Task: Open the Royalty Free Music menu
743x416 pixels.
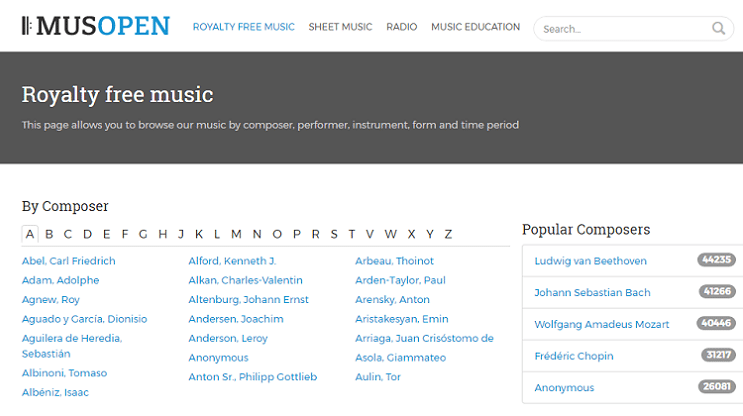Action: pos(244,27)
